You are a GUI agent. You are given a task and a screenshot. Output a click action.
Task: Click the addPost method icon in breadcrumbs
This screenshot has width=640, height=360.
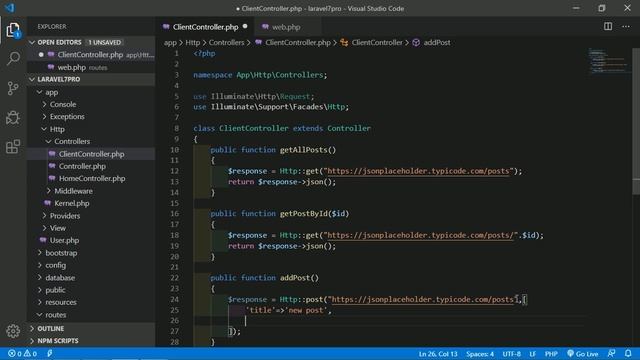(x=416, y=42)
